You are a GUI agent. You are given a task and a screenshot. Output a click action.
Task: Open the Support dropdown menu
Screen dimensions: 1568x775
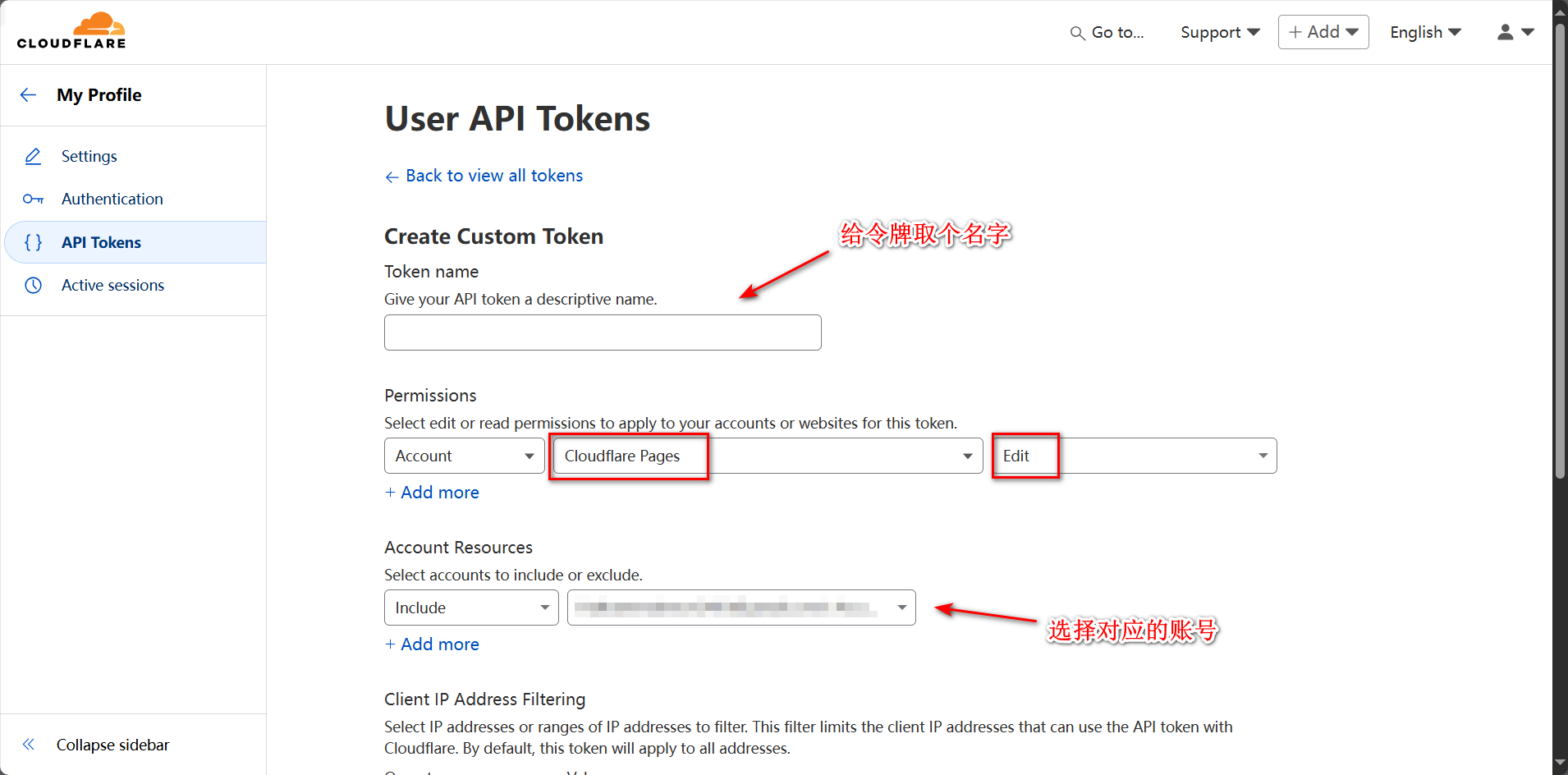tap(1219, 32)
